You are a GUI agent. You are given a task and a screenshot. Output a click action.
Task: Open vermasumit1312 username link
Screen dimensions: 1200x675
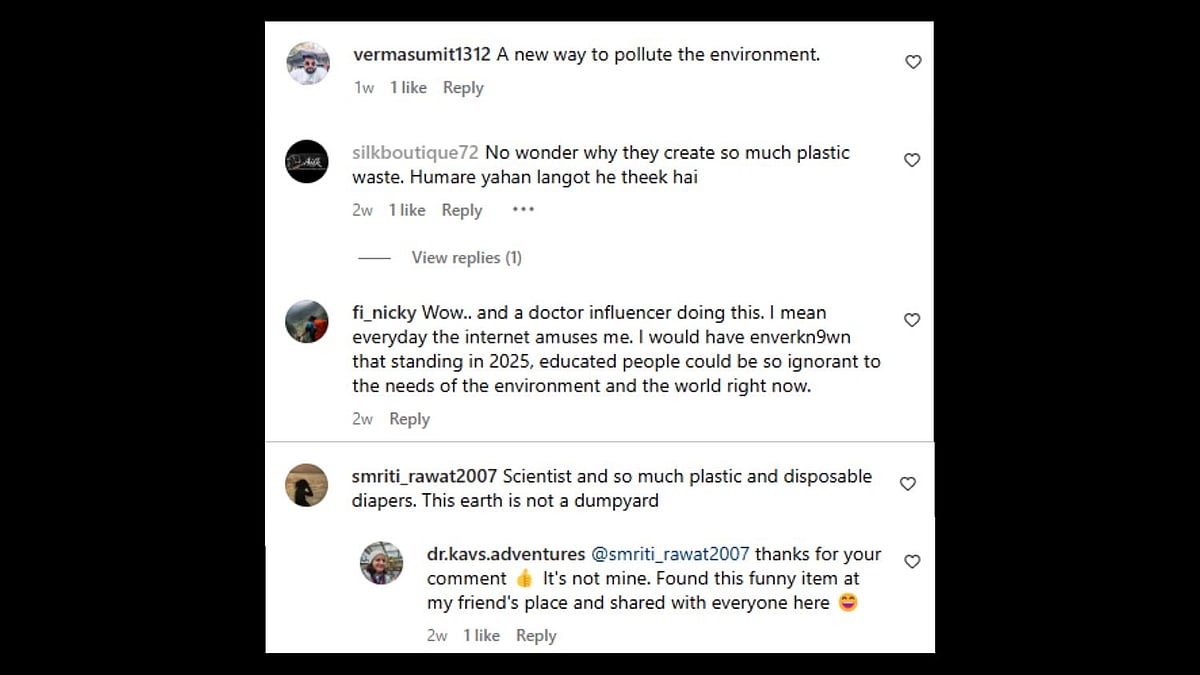click(x=421, y=55)
